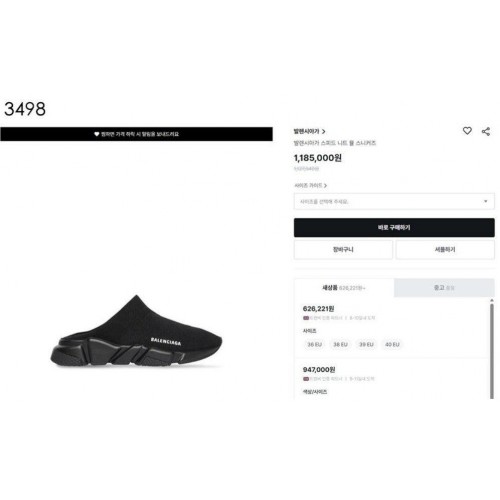Viewport: 500px width, 500px height.
Task: Click the share icon
Action: pos(486,131)
